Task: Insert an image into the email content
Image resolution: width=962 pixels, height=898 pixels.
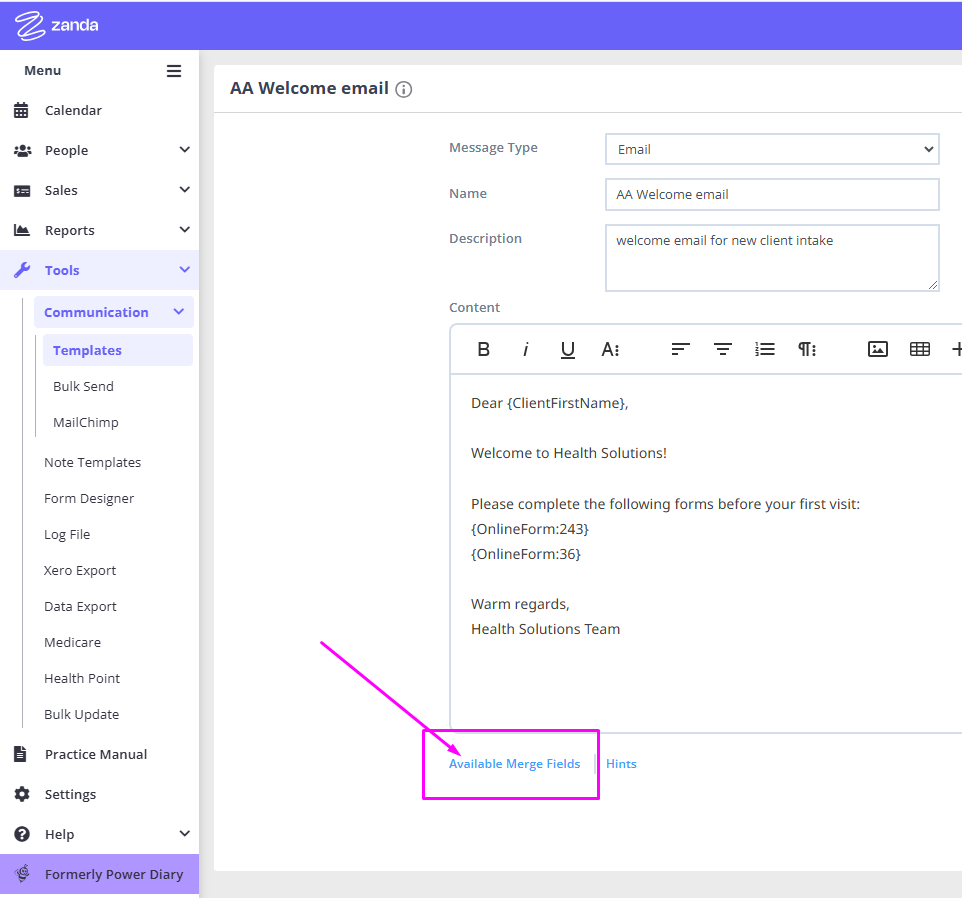Action: click(x=877, y=349)
